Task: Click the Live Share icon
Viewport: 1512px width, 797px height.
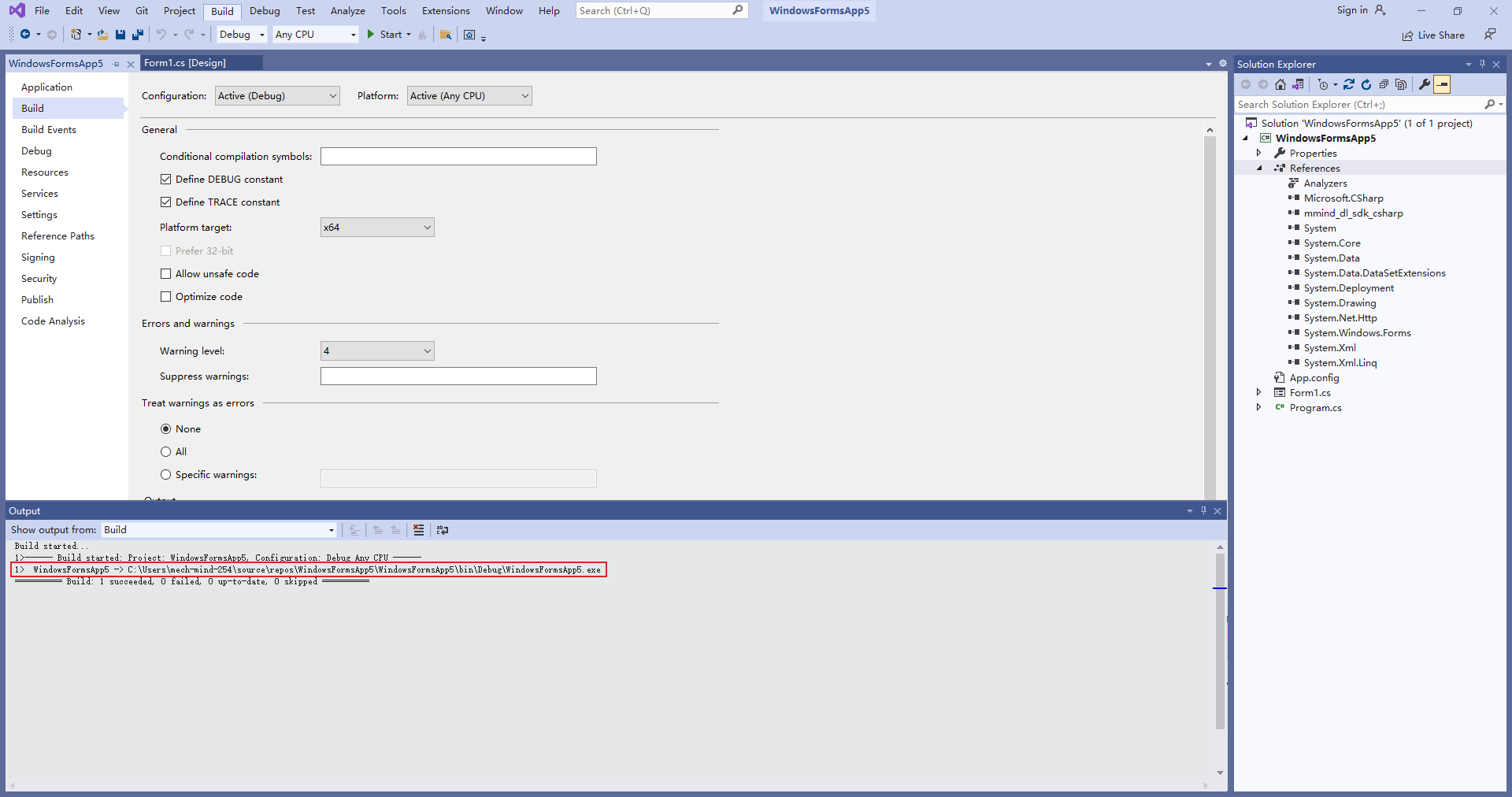Action: pyautogui.click(x=1407, y=35)
